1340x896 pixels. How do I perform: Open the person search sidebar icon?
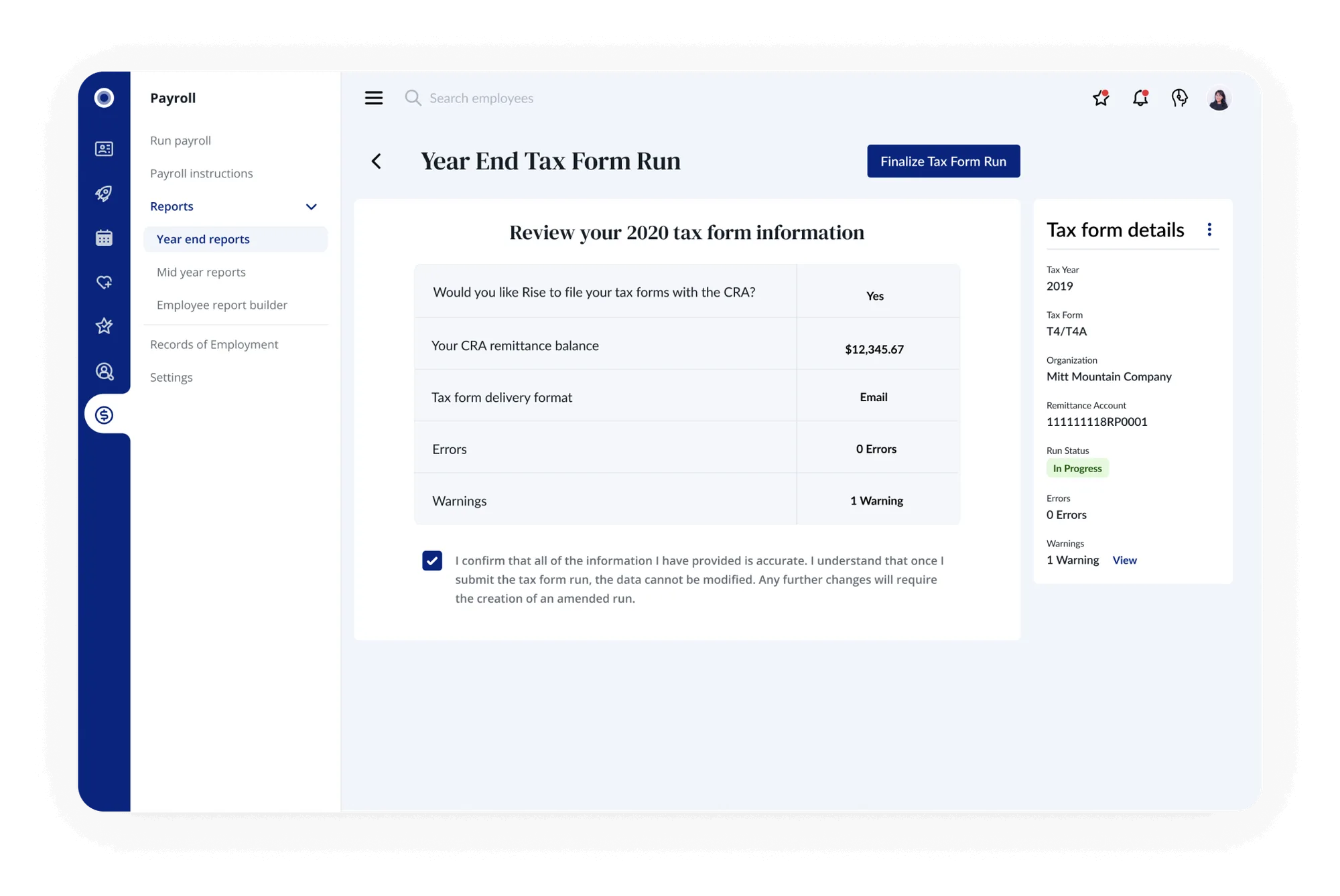104,371
